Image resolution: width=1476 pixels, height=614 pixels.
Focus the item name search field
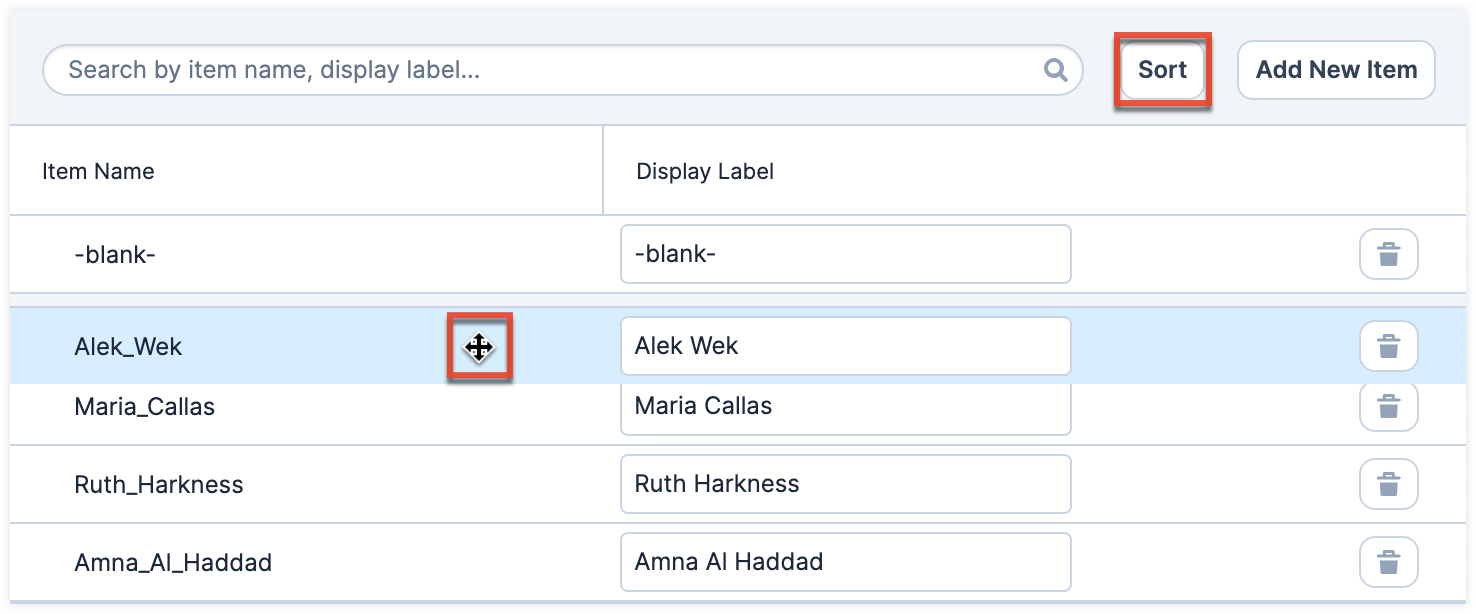pyautogui.click(x=550, y=70)
